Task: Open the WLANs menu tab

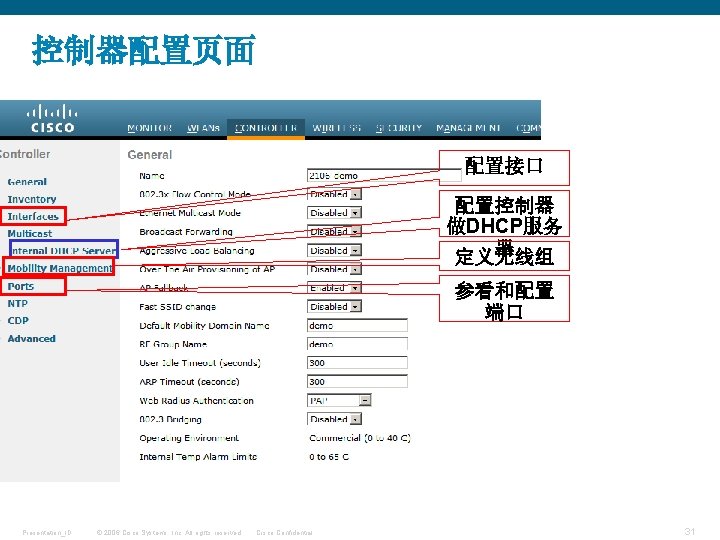Action: 203,128
